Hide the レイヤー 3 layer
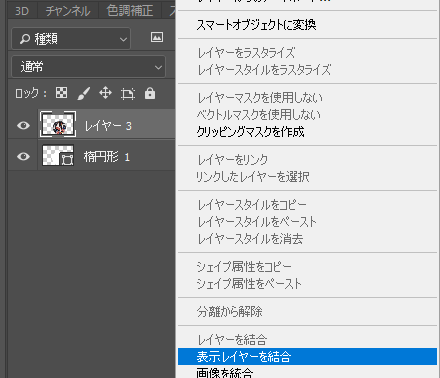Image resolution: width=440 pixels, height=378 pixels. [23, 125]
